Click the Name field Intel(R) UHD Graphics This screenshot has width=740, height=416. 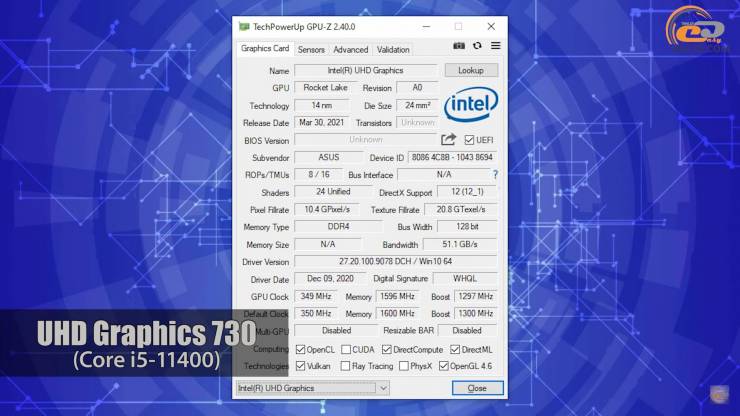(x=366, y=70)
